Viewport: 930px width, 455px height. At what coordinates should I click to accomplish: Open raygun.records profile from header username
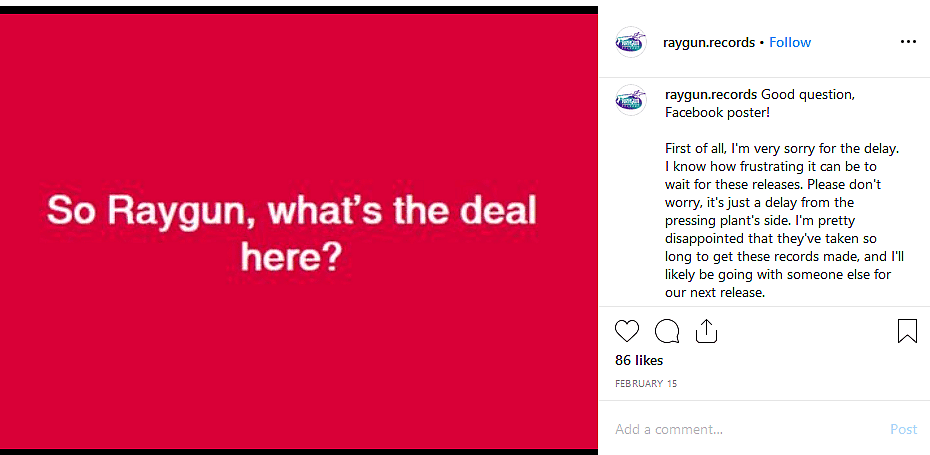click(709, 42)
